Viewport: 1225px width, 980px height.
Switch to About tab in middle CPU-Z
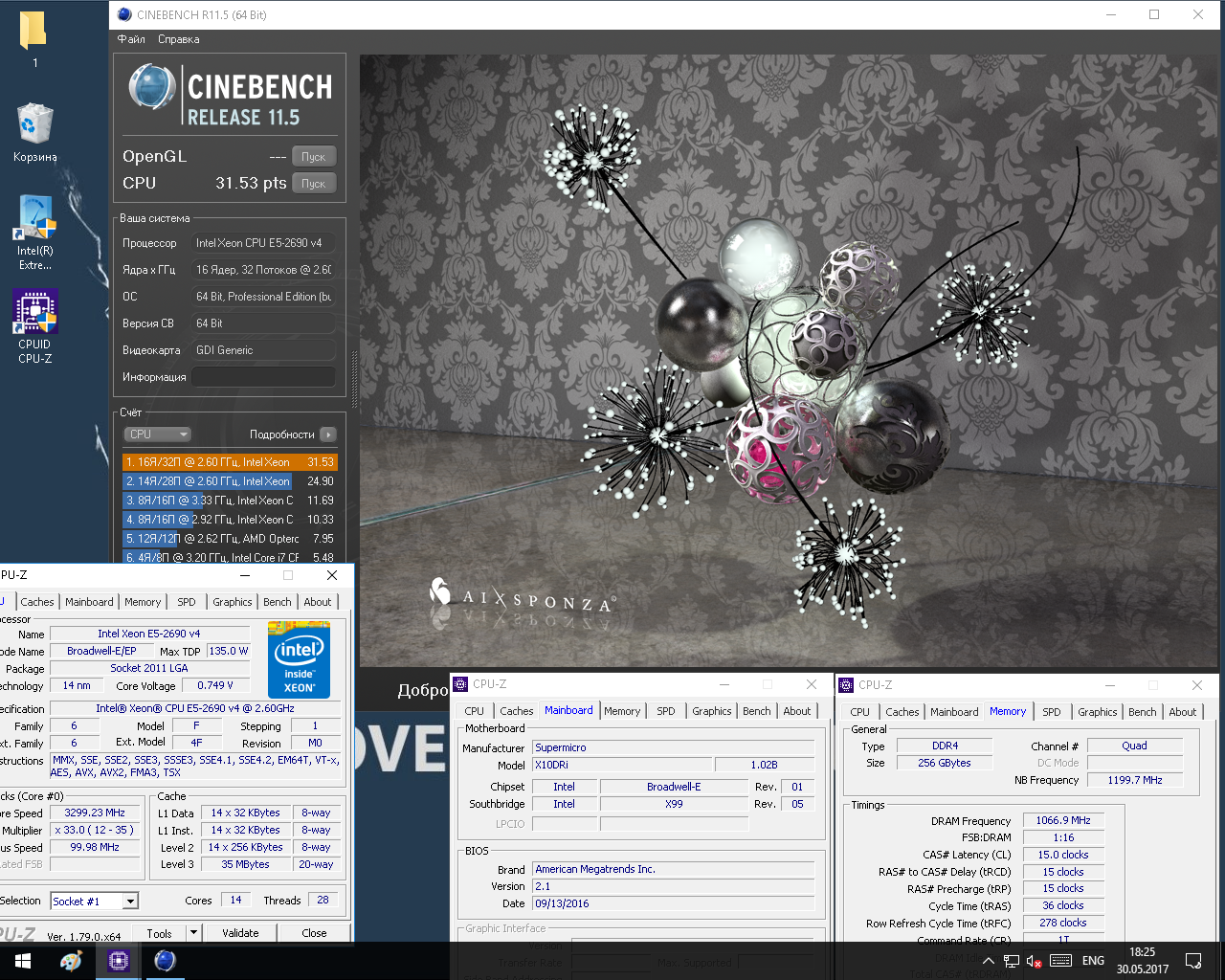point(797,711)
